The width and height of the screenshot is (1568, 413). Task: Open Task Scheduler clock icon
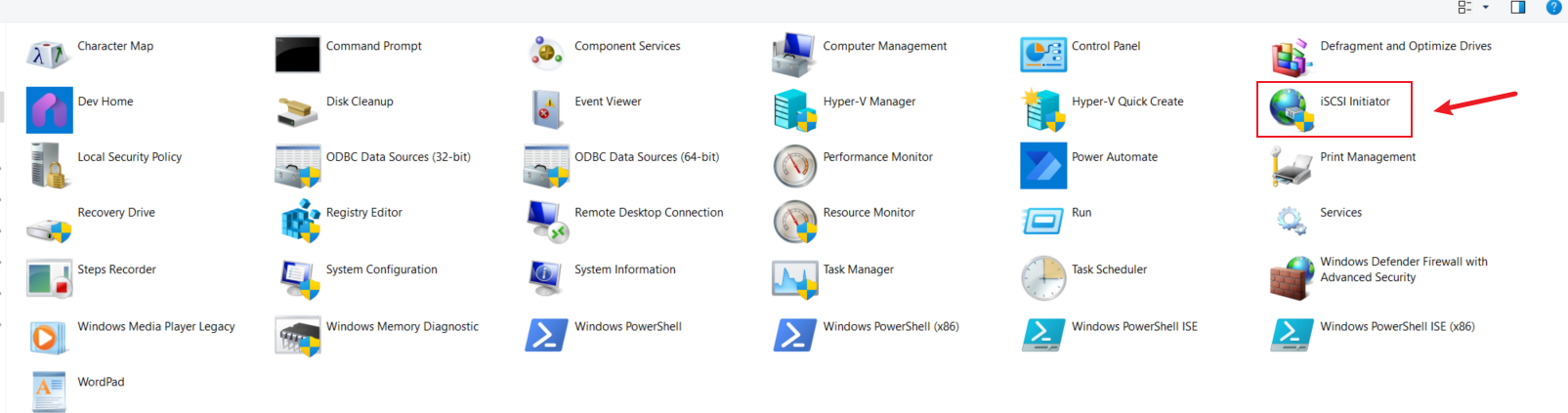(x=1043, y=278)
